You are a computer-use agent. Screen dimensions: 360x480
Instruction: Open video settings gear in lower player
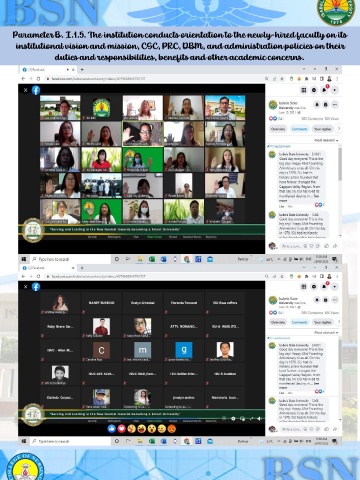[233, 418]
